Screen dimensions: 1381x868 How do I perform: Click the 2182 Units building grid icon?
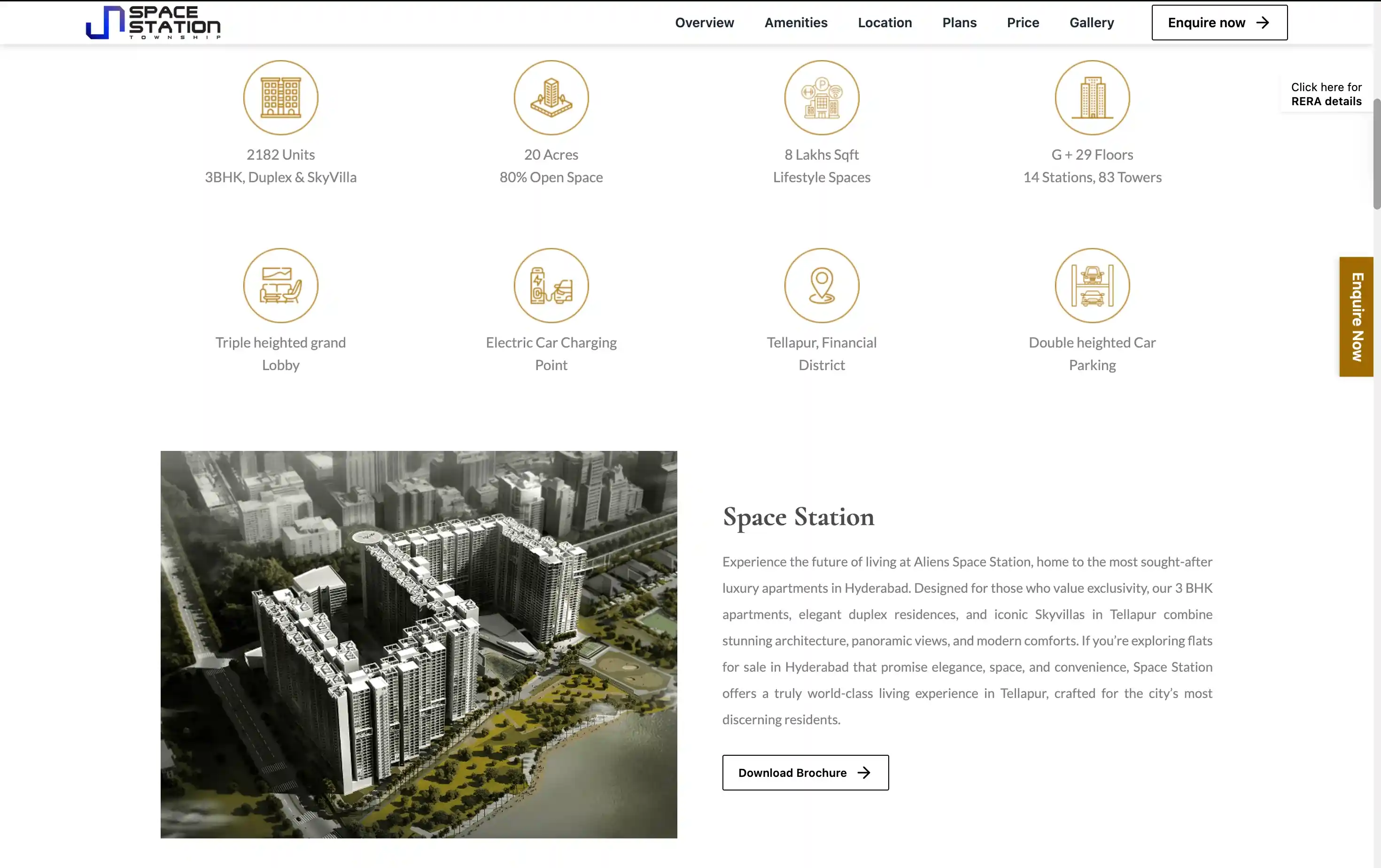280,98
